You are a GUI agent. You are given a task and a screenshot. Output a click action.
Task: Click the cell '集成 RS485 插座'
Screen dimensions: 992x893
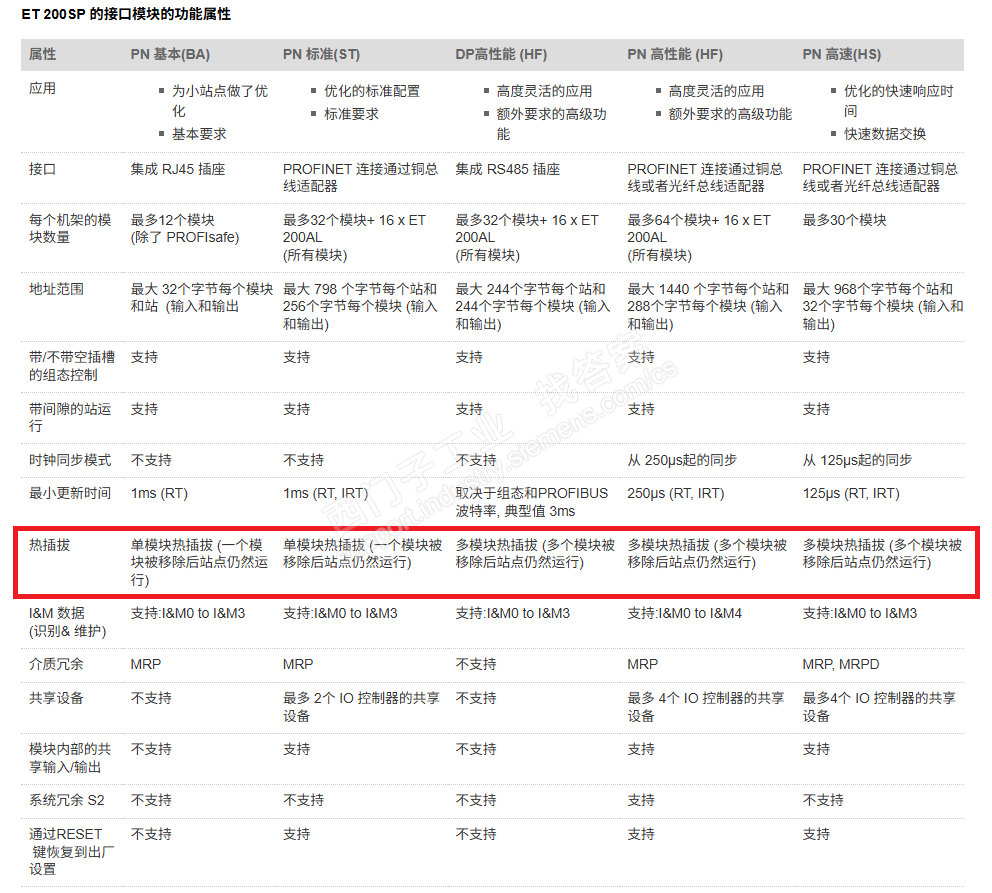point(507,169)
